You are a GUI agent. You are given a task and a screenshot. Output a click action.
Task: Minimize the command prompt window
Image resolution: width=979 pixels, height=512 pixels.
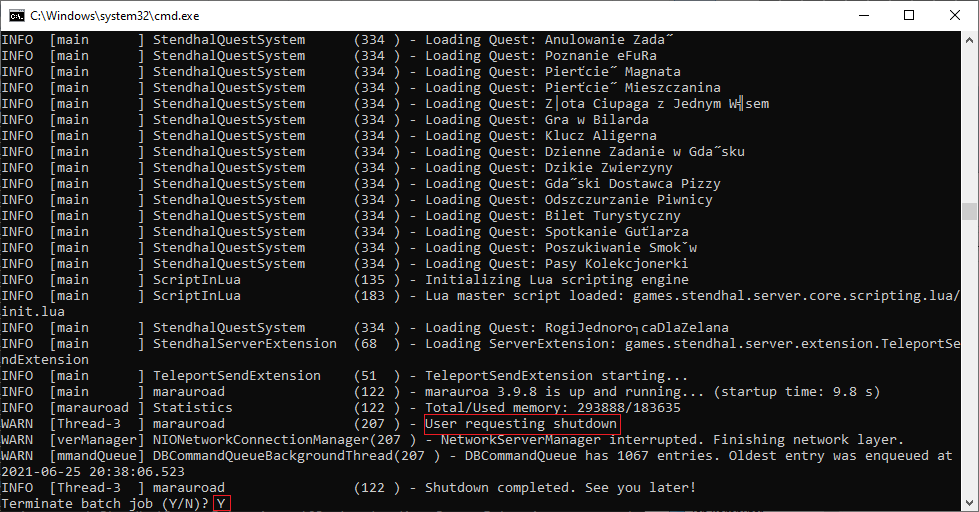(862, 16)
